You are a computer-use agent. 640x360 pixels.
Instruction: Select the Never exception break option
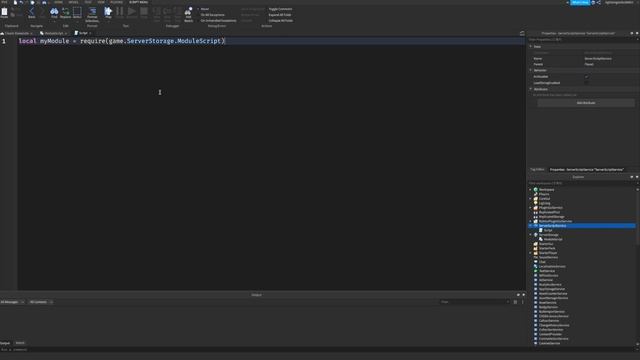point(204,9)
